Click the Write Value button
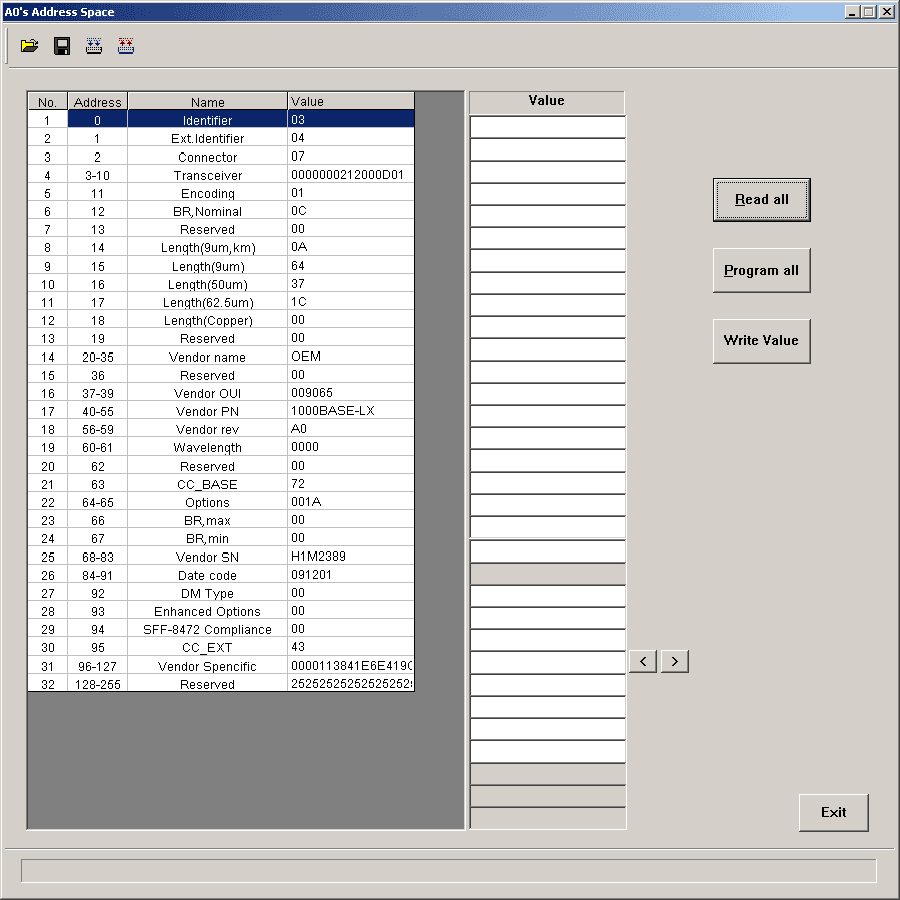900x900 pixels. tap(761, 341)
